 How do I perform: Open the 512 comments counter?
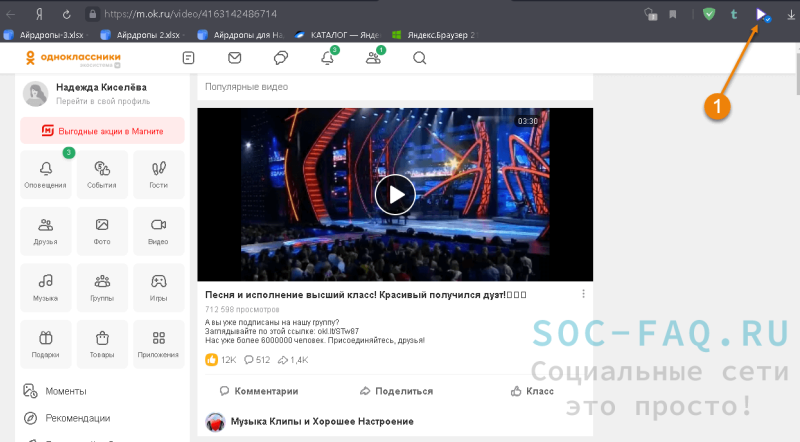tap(257, 360)
